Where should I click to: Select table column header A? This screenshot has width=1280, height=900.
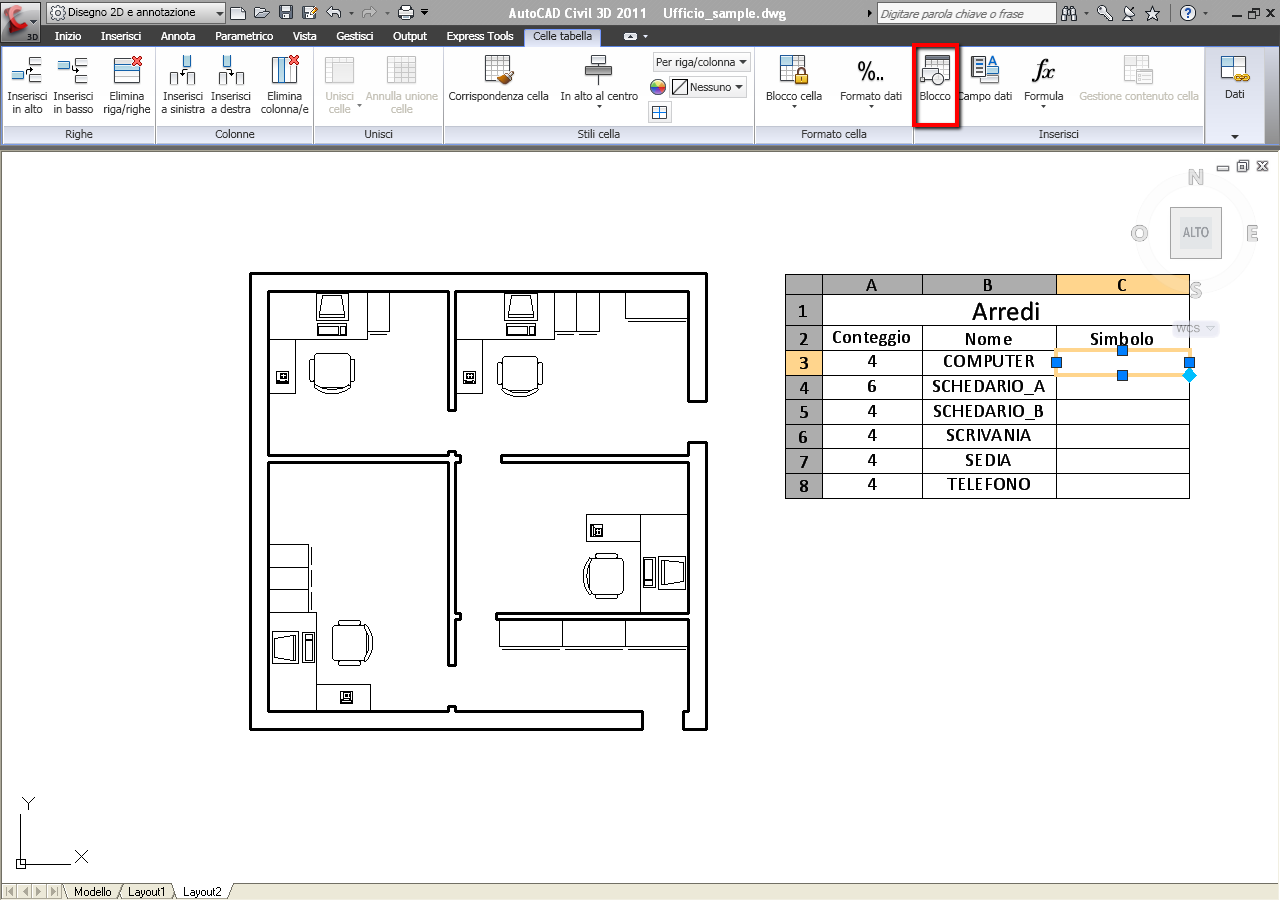[x=872, y=285]
